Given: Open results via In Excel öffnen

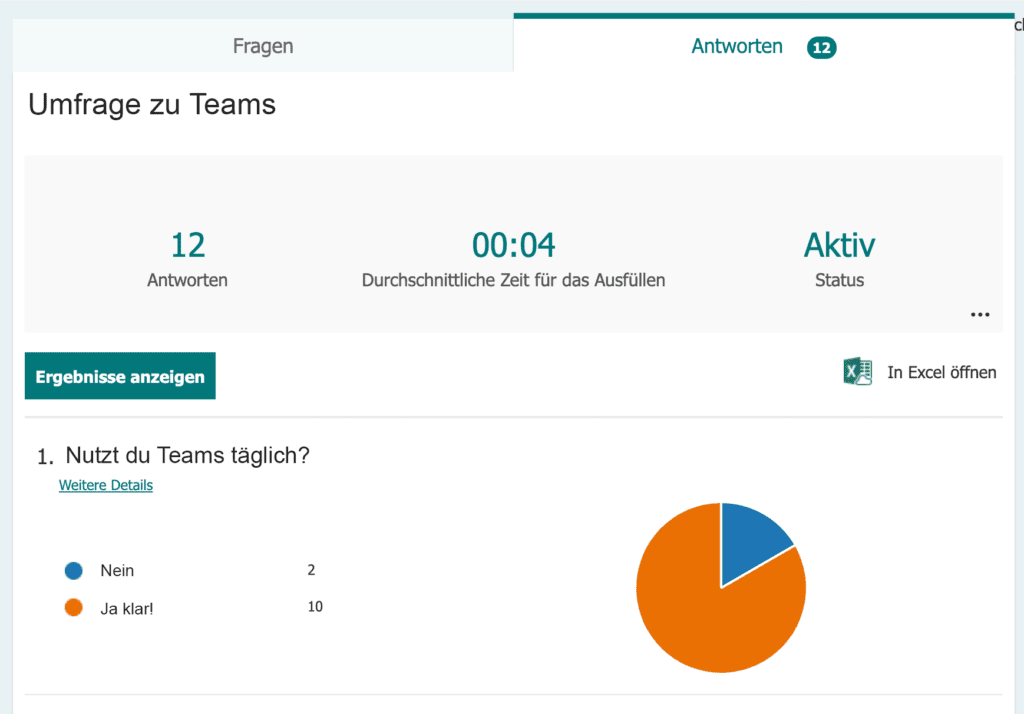Looking at the screenshot, I should pyautogui.click(x=941, y=372).
